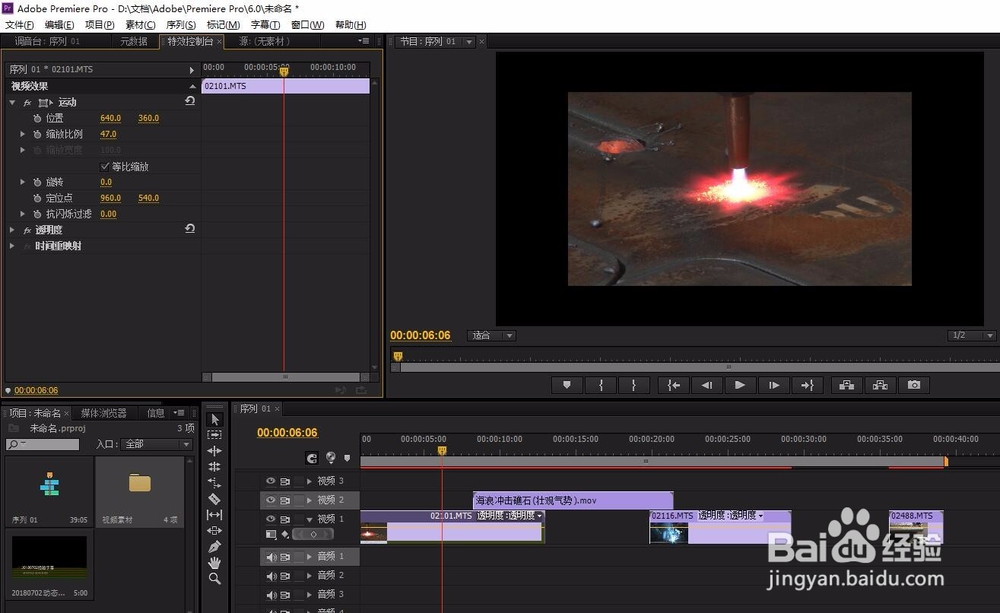This screenshot has width=1000, height=613.
Task: Reset the 透明度 effect
Action: point(189,228)
